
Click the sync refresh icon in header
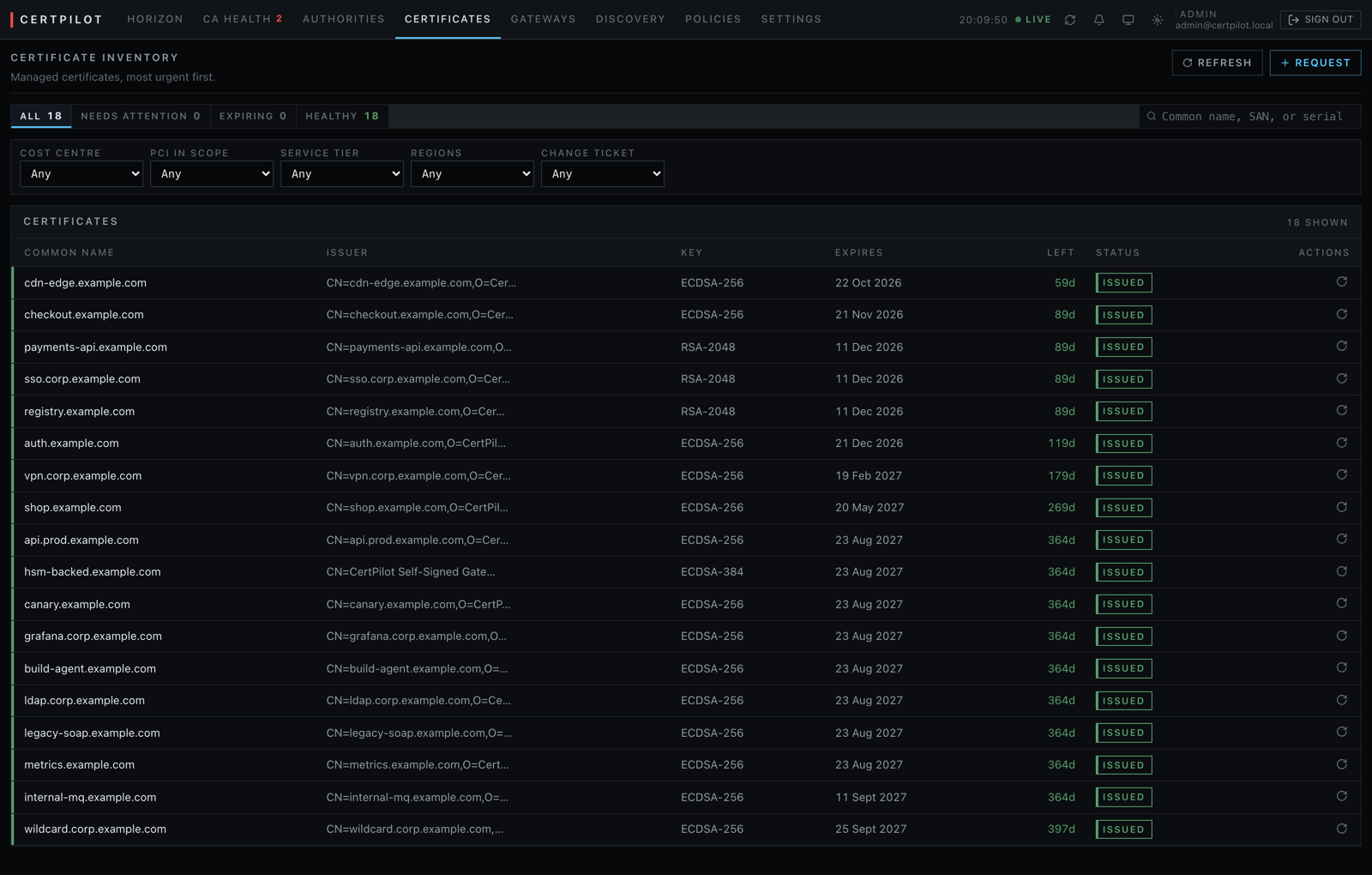click(1070, 20)
